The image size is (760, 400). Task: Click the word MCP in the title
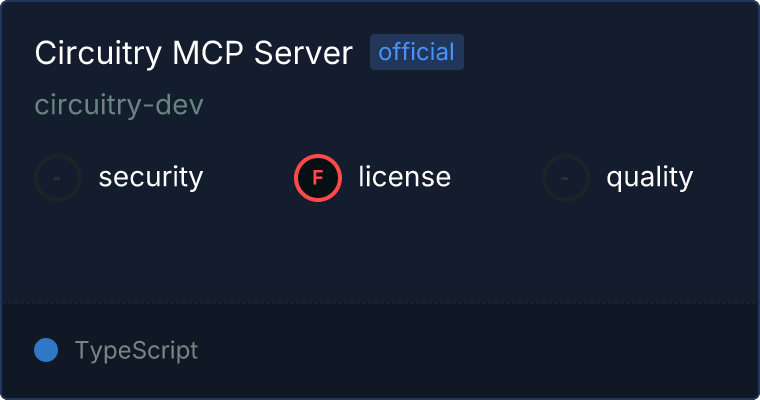point(207,53)
